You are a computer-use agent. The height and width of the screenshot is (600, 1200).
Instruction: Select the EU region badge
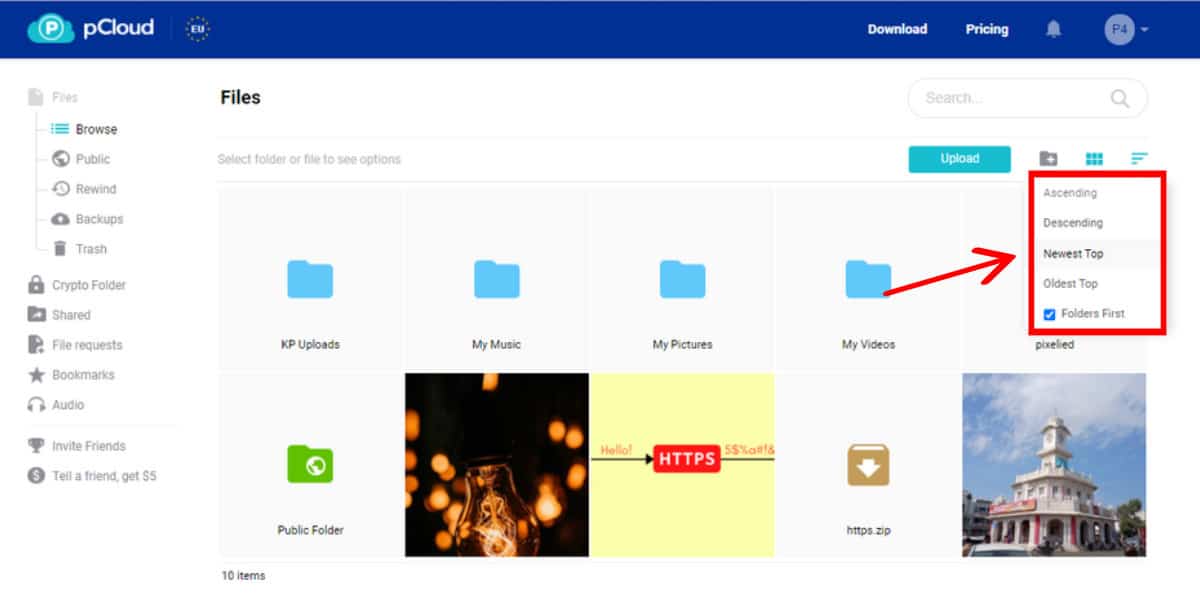coord(198,29)
